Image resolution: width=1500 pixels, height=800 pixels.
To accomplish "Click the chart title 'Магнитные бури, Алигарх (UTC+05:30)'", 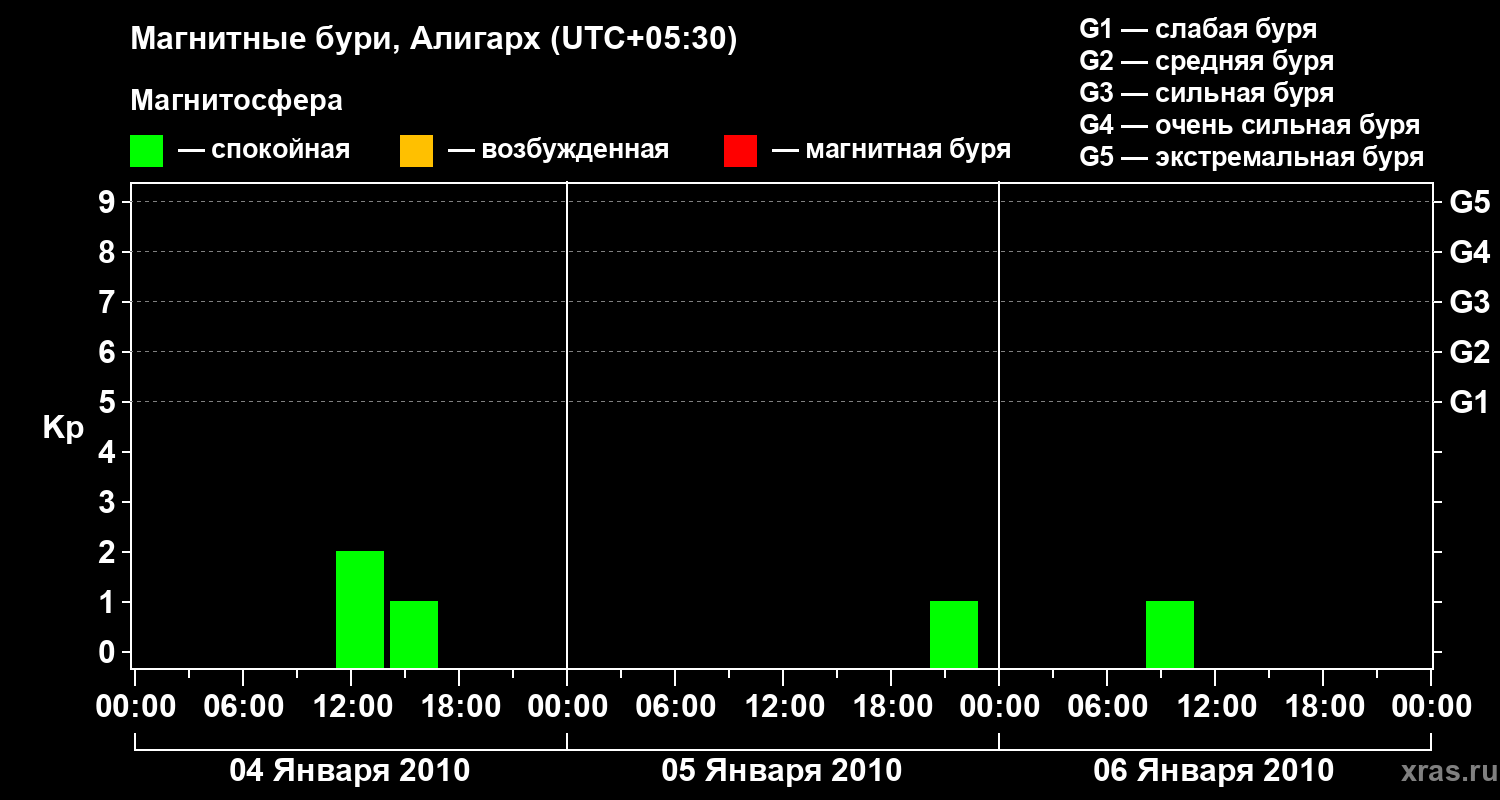I will (434, 40).
